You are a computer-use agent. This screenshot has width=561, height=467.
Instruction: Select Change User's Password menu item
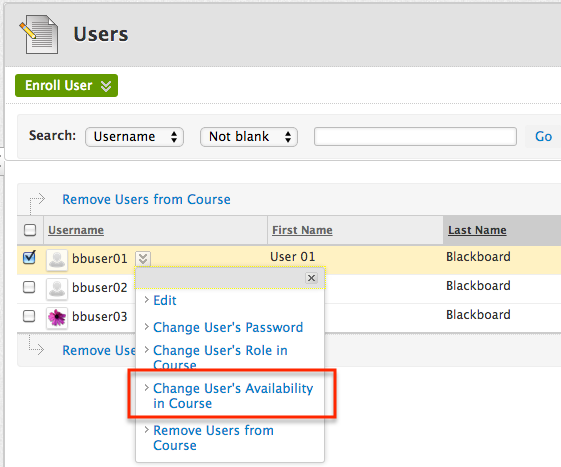pos(228,327)
